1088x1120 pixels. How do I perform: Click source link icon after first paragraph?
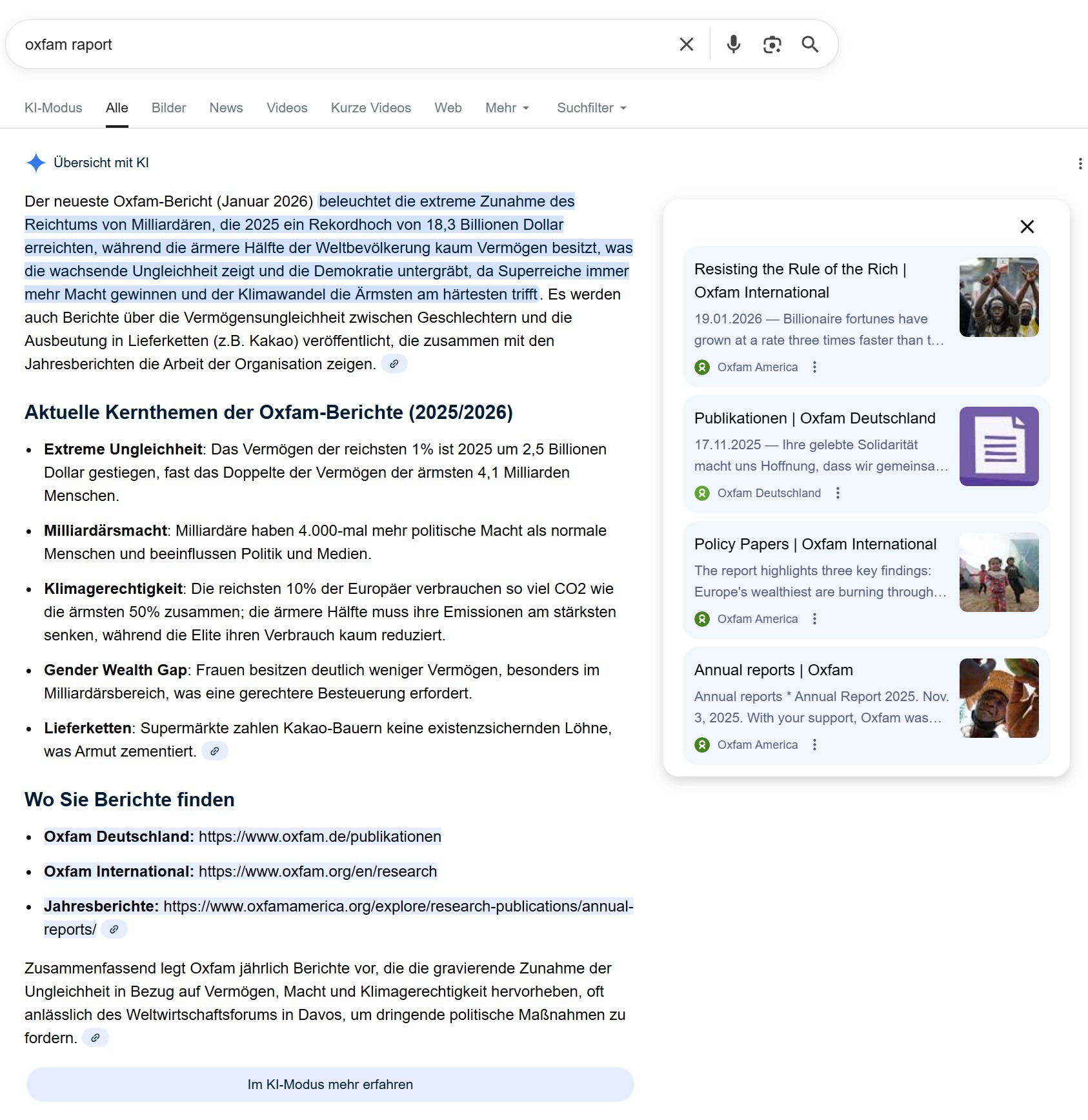[394, 364]
